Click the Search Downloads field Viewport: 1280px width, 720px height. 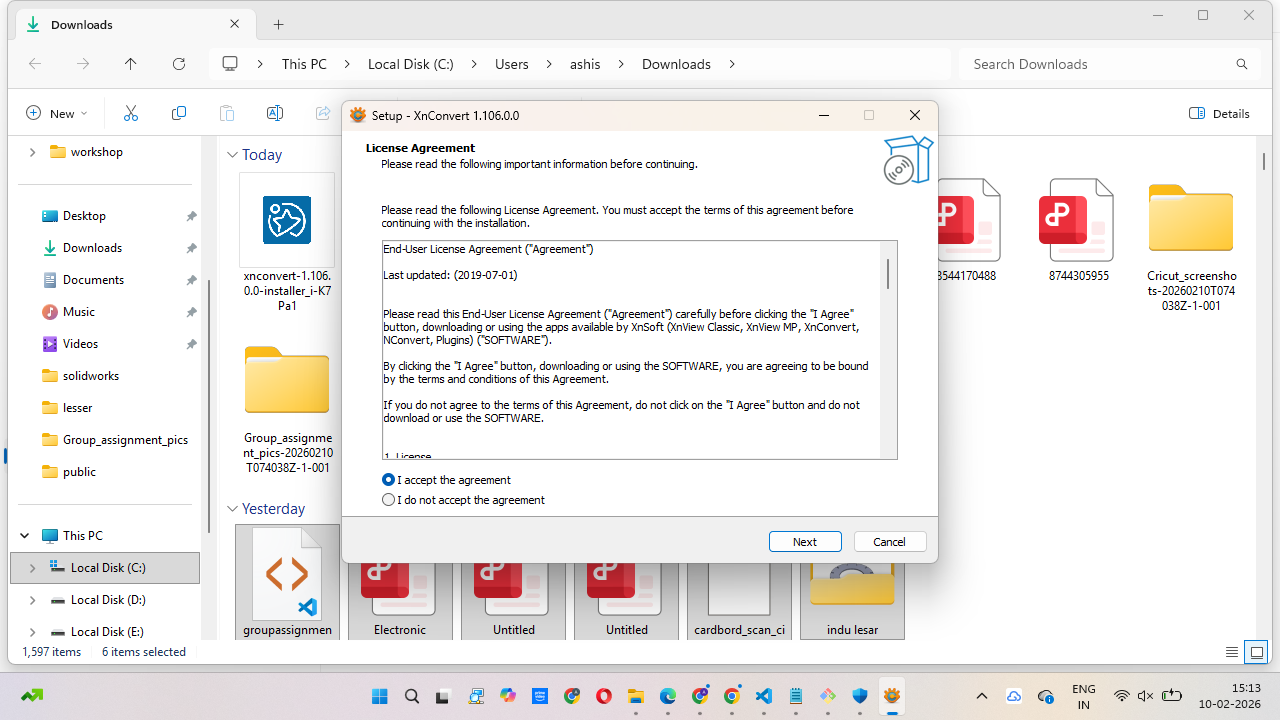(1109, 64)
